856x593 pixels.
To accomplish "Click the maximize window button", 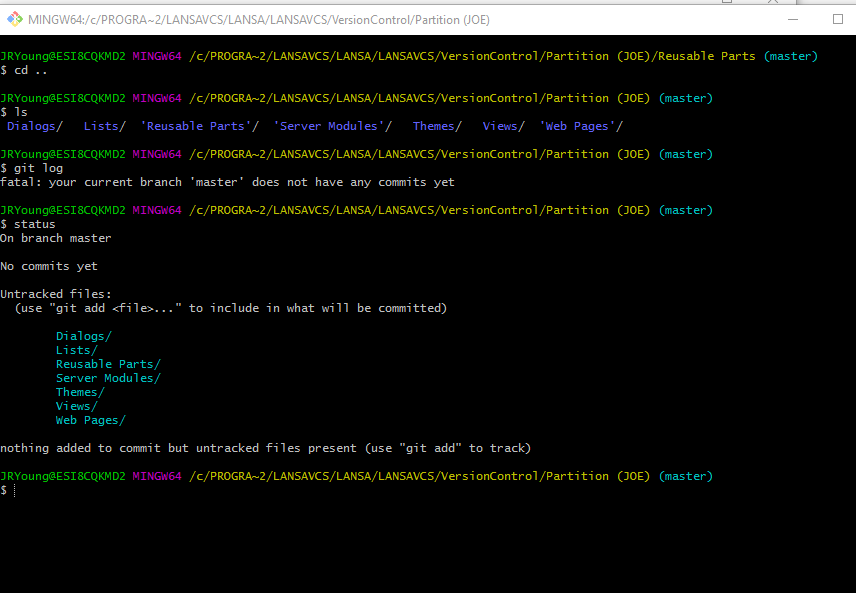I will coord(835,18).
